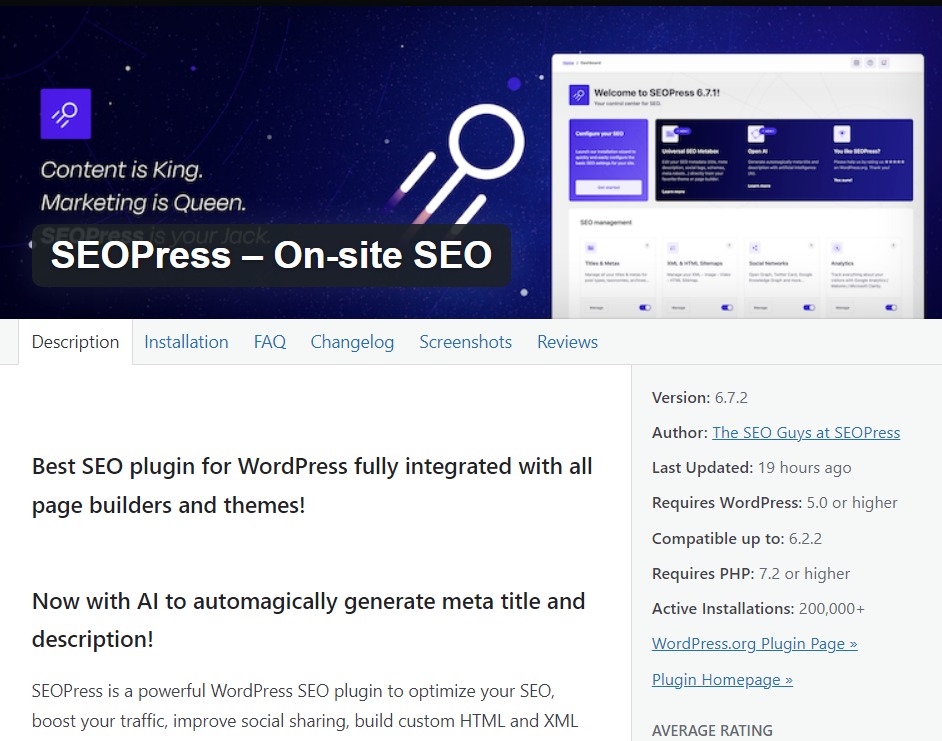Image resolution: width=942 pixels, height=741 pixels.
Task: Click the Configure your SEO card title
Action: [x=600, y=133]
